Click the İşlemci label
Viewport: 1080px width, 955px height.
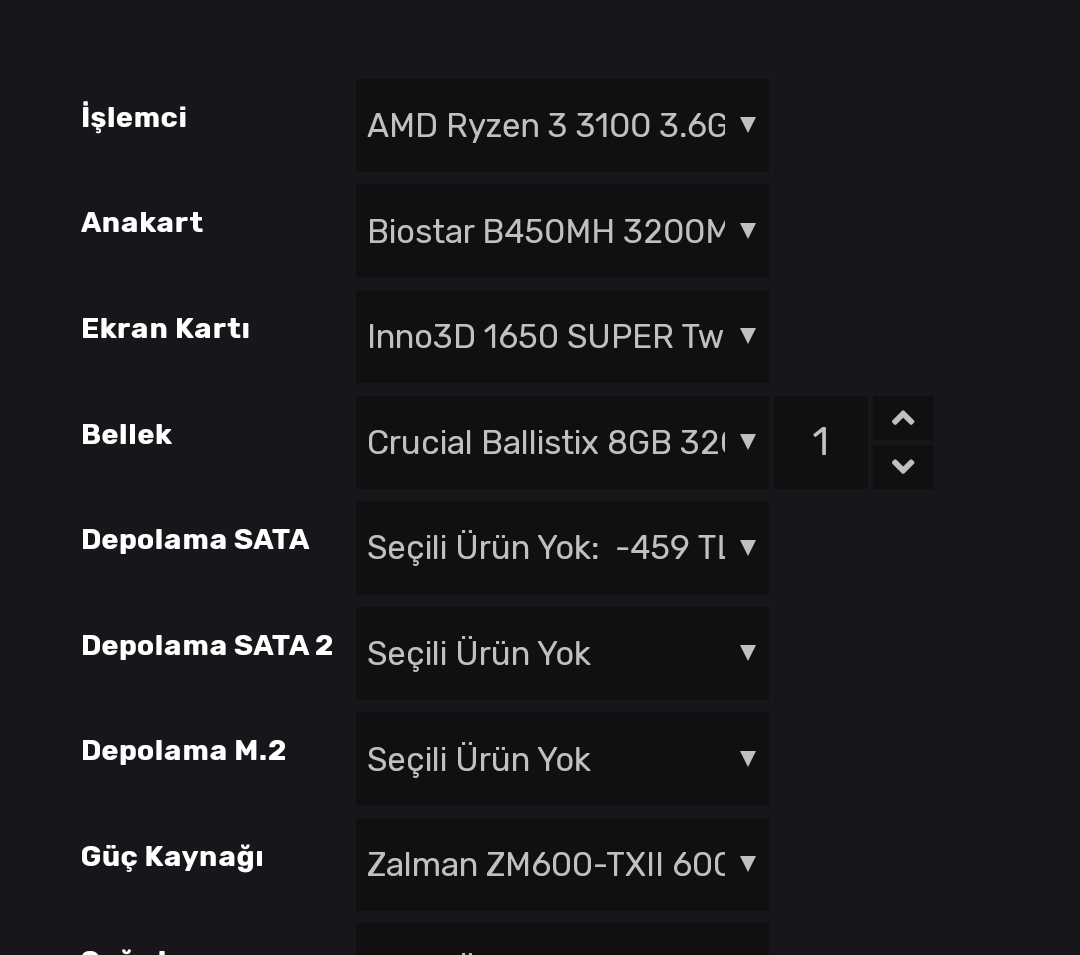point(134,118)
